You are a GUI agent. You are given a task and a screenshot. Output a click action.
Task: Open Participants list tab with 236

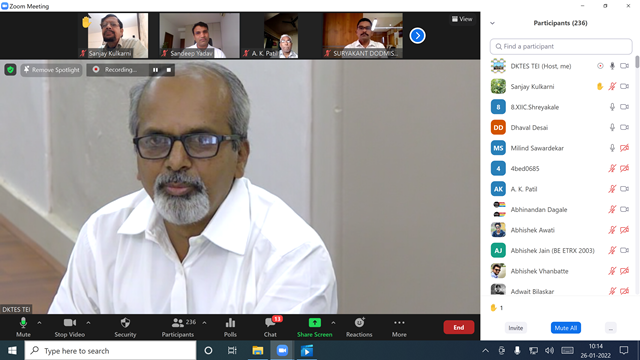[x=178, y=327]
